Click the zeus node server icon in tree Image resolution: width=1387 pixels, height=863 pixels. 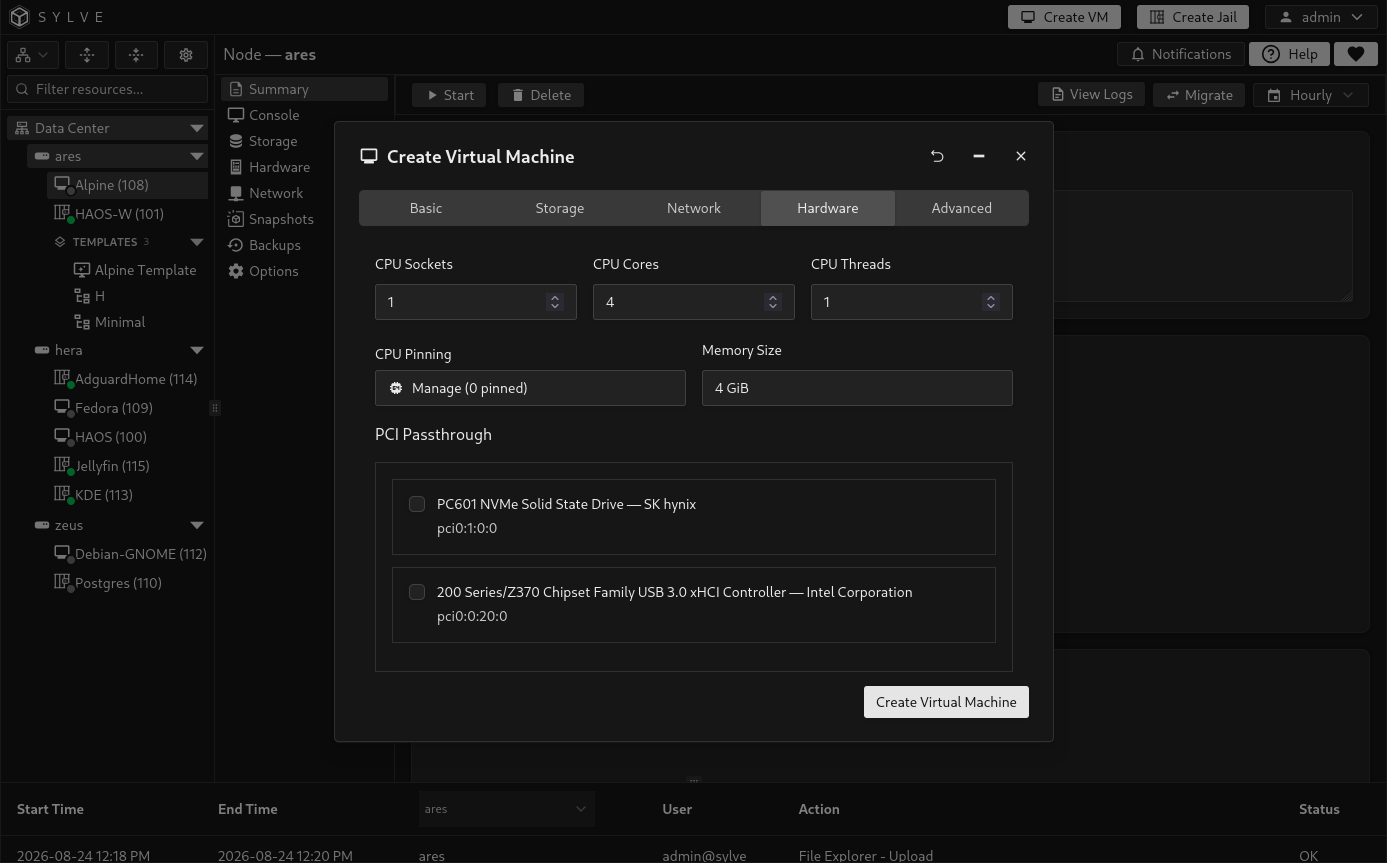click(42, 525)
